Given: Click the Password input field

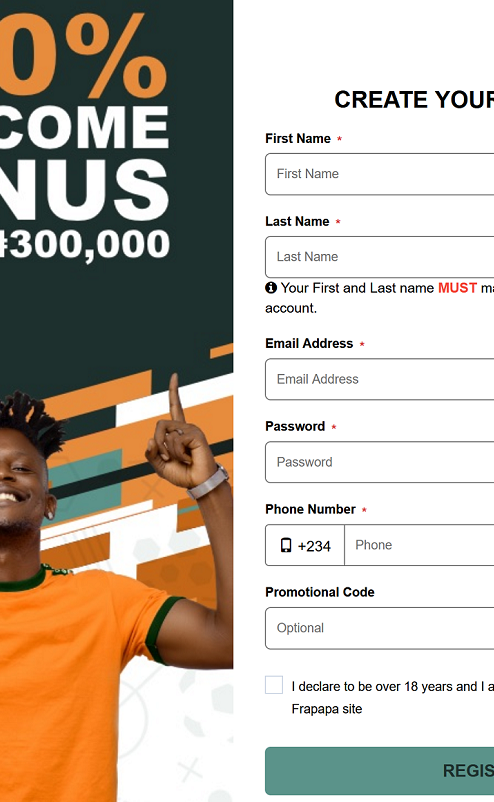Looking at the screenshot, I should [x=379, y=462].
